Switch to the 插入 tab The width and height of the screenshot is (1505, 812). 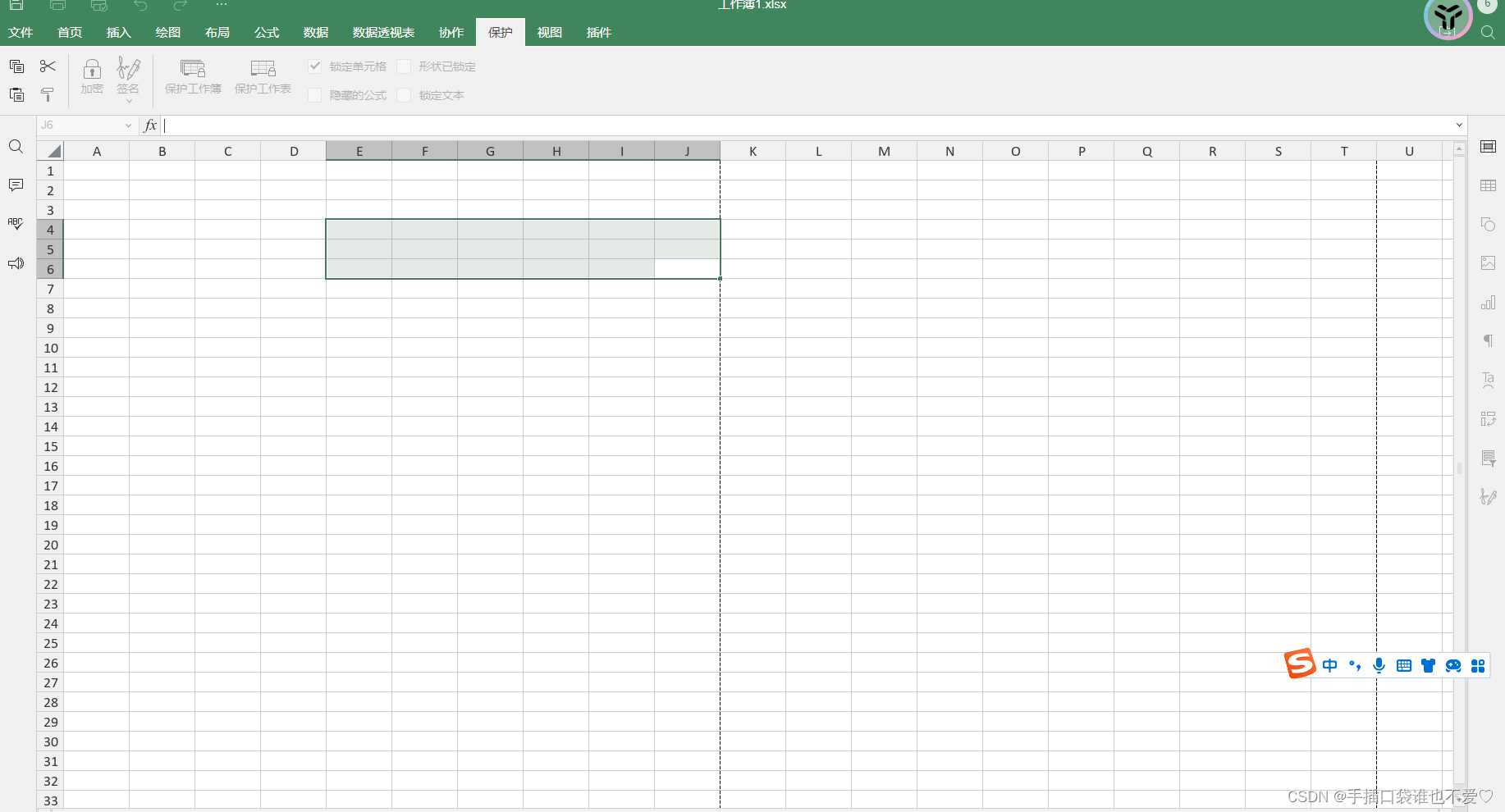pos(119,33)
